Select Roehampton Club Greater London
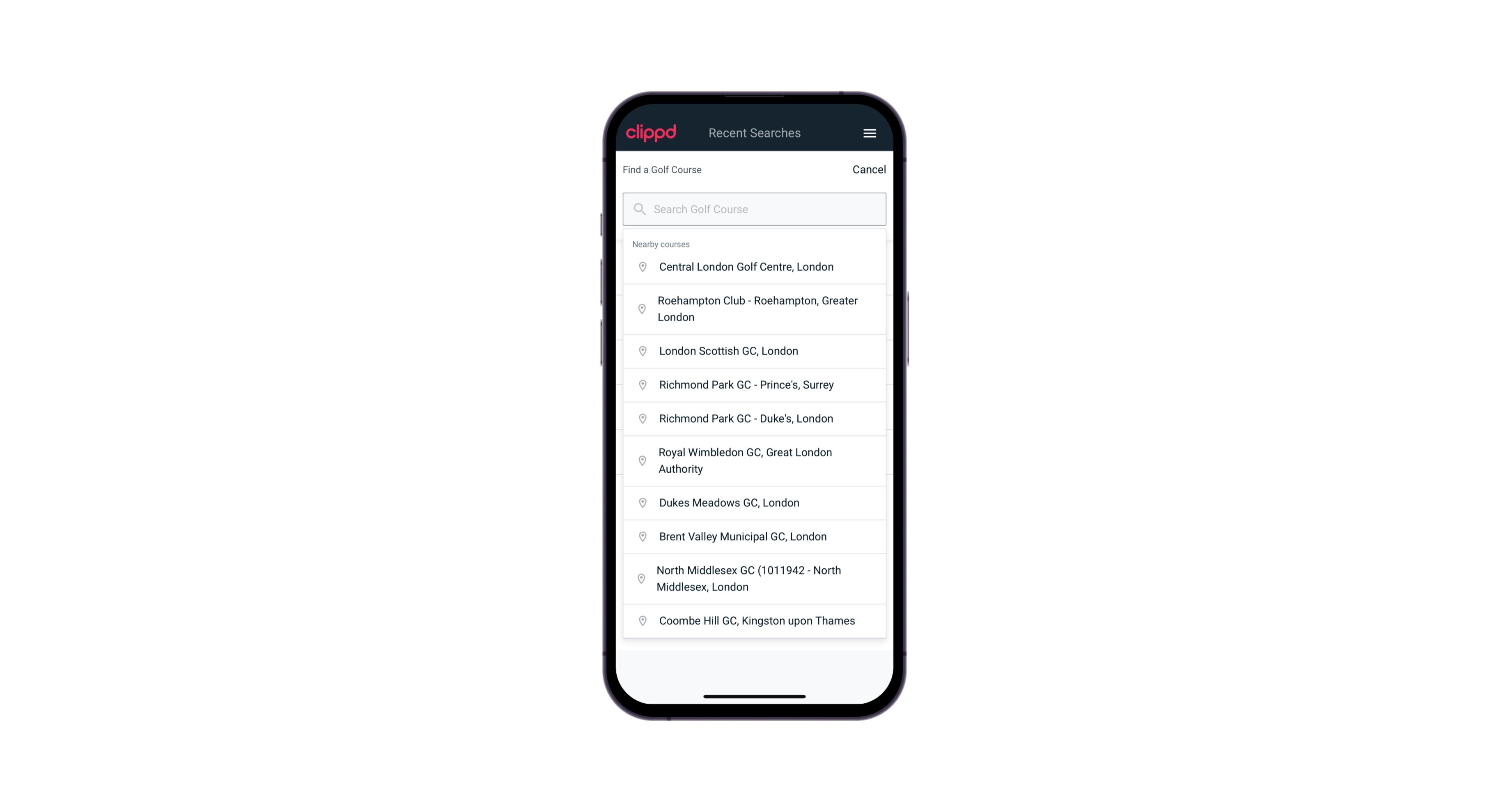Screen dimensions: 1510x812 tap(755, 309)
